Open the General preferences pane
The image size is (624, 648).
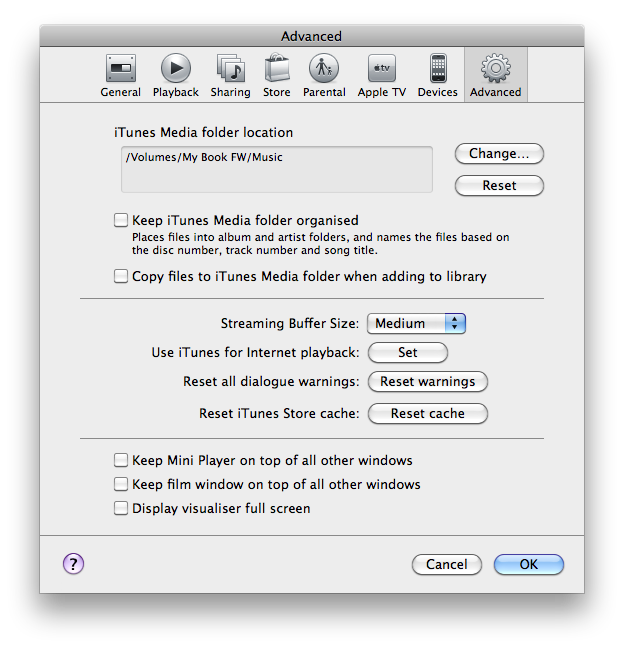pos(120,75)
